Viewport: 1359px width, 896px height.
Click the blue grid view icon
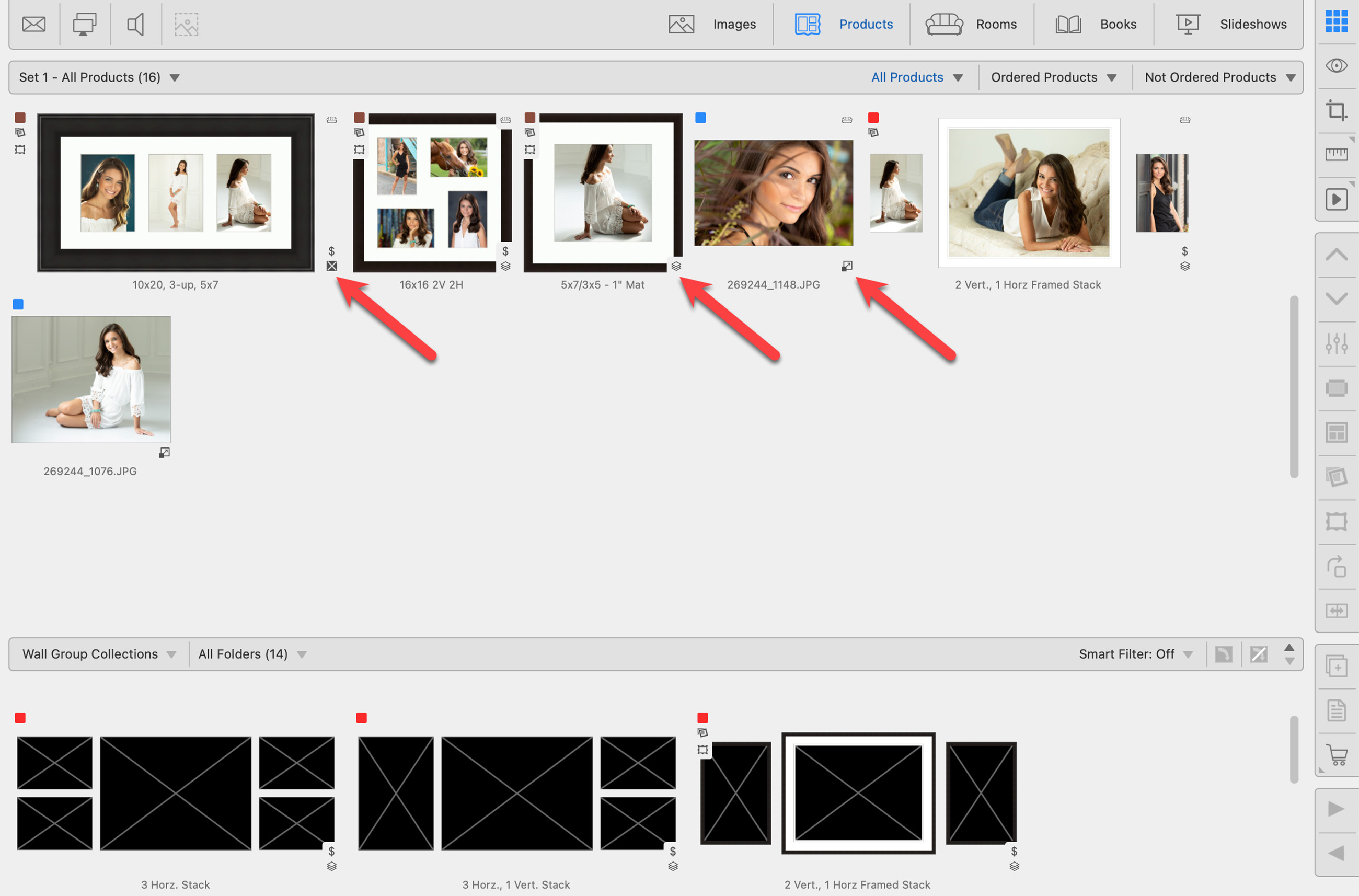pos(1336,21)
